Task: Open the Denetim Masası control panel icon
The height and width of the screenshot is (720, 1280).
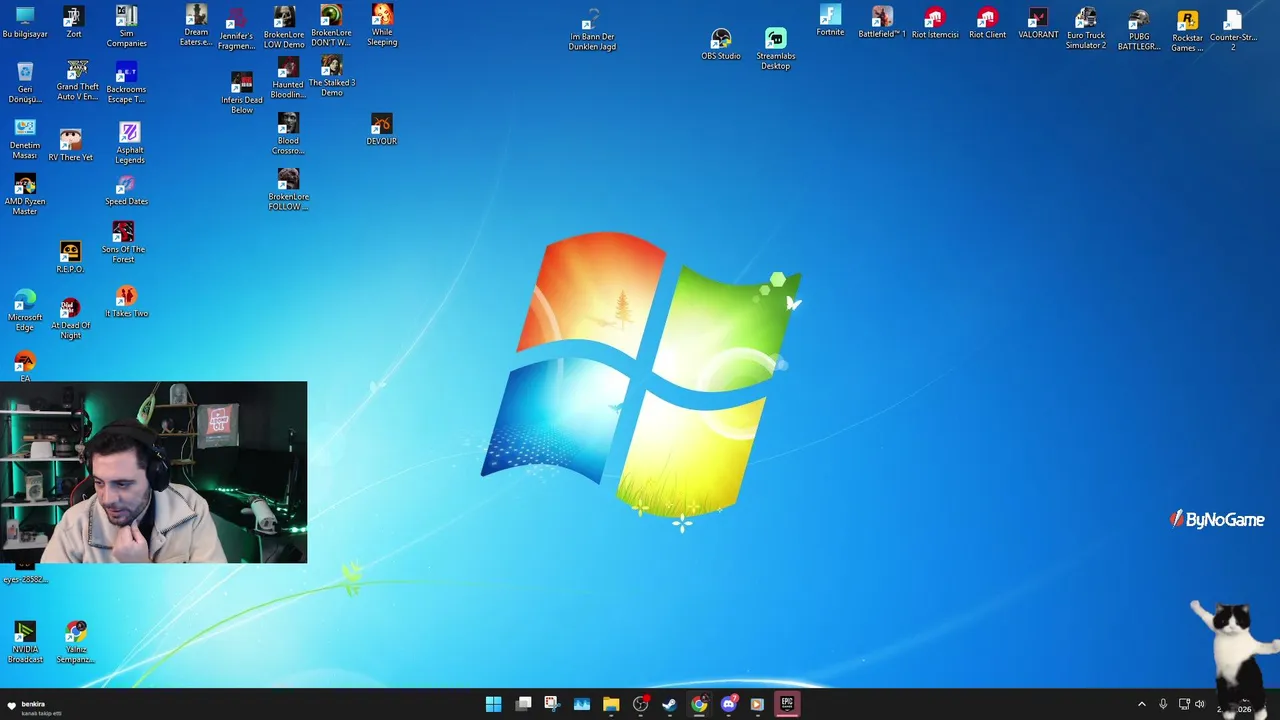Action: click(x=25, y=139)
